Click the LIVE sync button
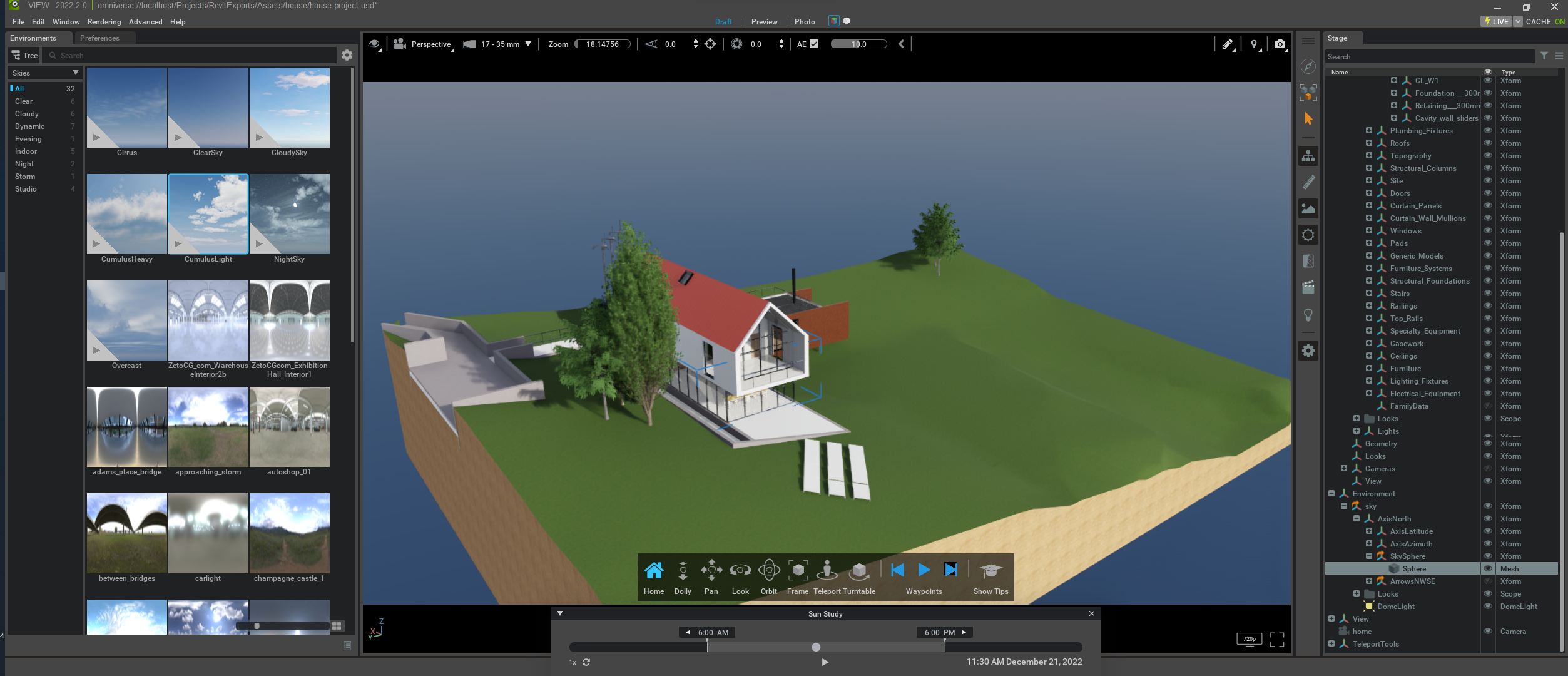The height and width of the screenshot is (676, 1568). pyautogui.click(x=1496, y=22)
